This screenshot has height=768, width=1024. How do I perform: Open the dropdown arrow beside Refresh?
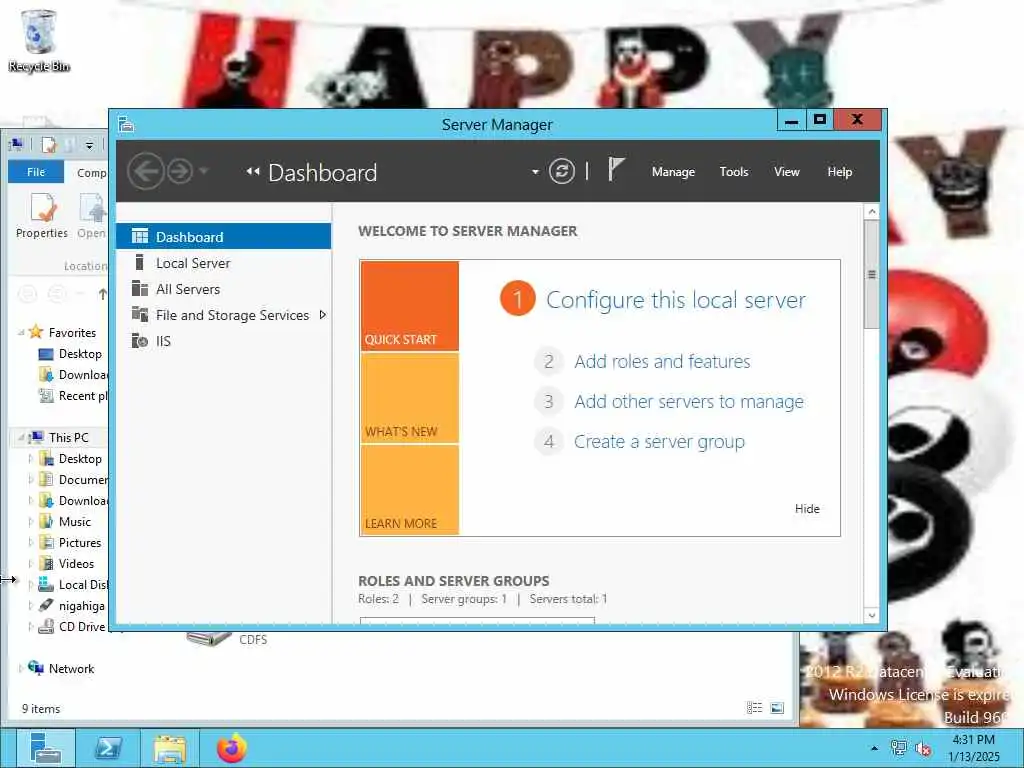point(536,172)
